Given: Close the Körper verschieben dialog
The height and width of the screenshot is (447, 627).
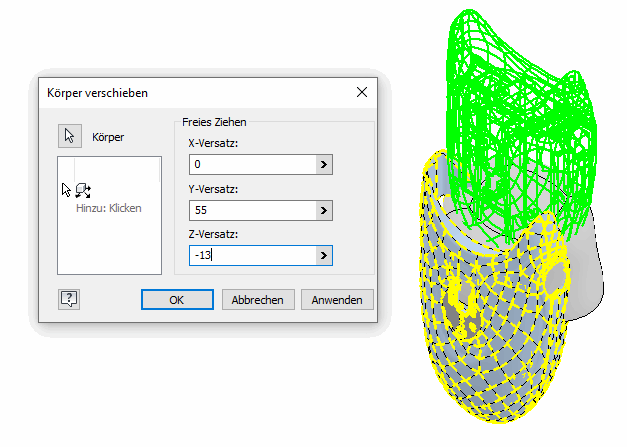Looking at the screenshot, I should coord(362,93).
